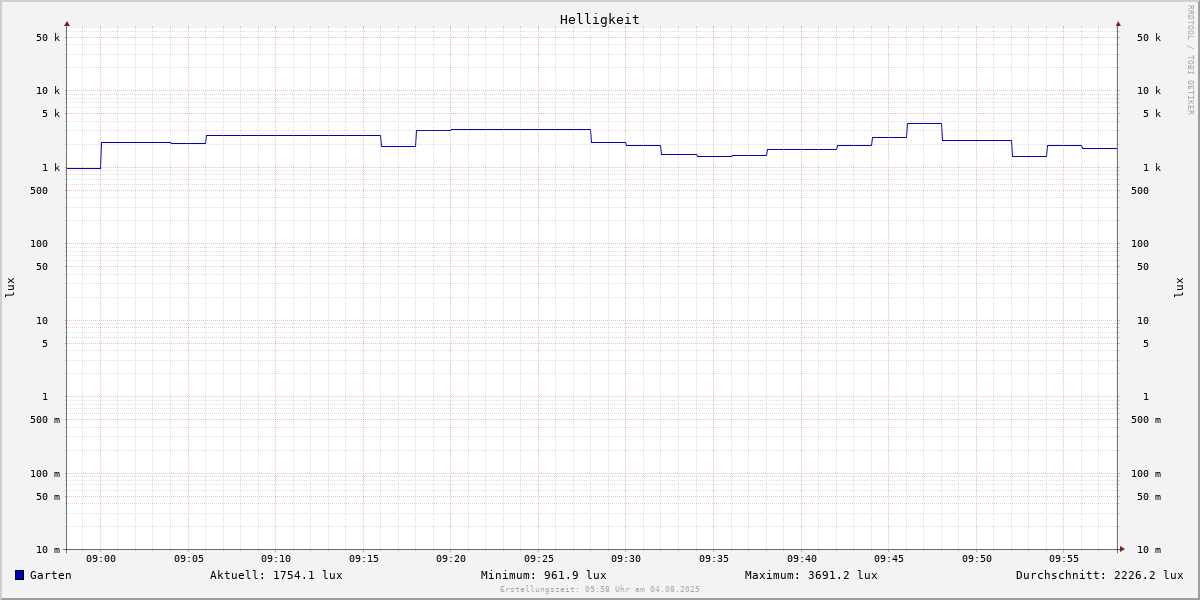This screenshot has height=600, width=1200.
Task: Click the "09:10" time axis label
Action: 276,559
